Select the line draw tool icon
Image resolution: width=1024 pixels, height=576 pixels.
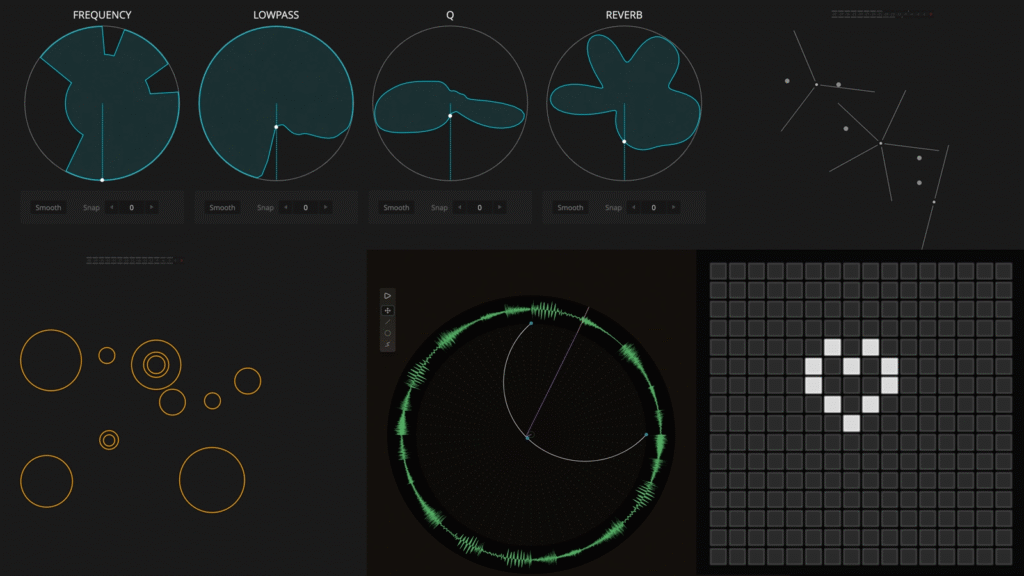click(387, 321)
